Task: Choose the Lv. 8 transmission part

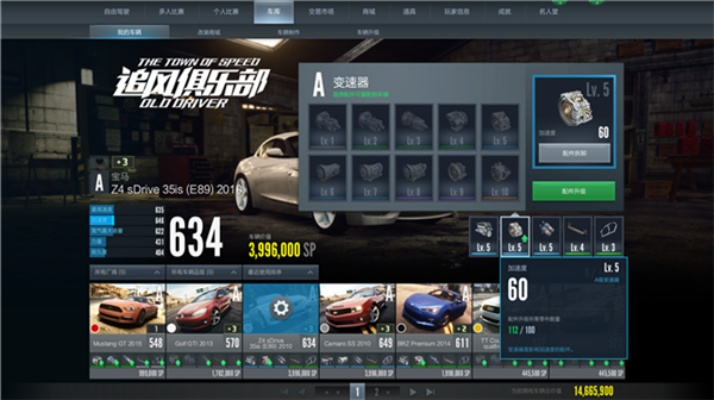Action: click(x=414, y=175)
